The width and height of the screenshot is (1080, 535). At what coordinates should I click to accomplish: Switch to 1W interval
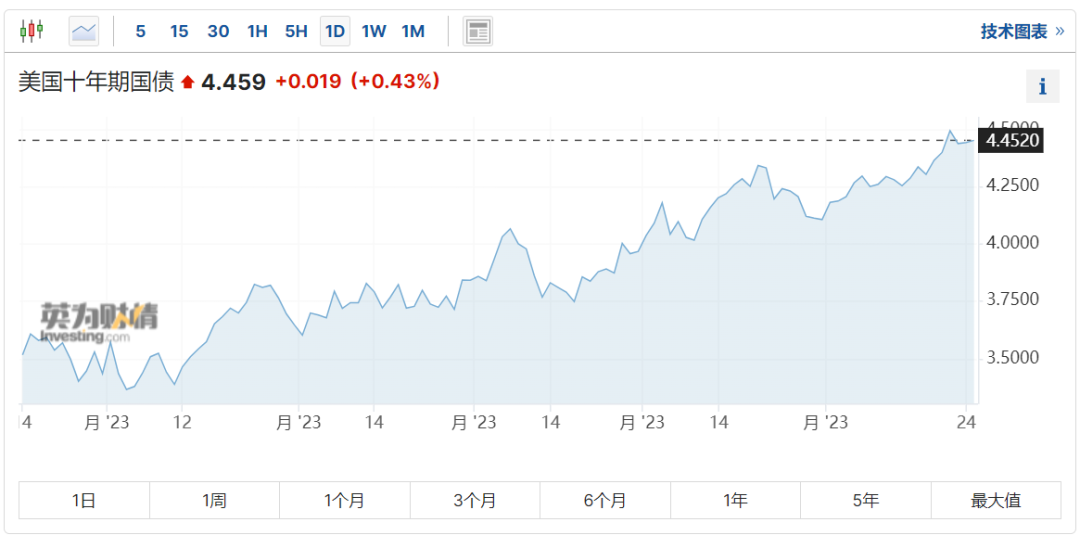click(374, 31)
